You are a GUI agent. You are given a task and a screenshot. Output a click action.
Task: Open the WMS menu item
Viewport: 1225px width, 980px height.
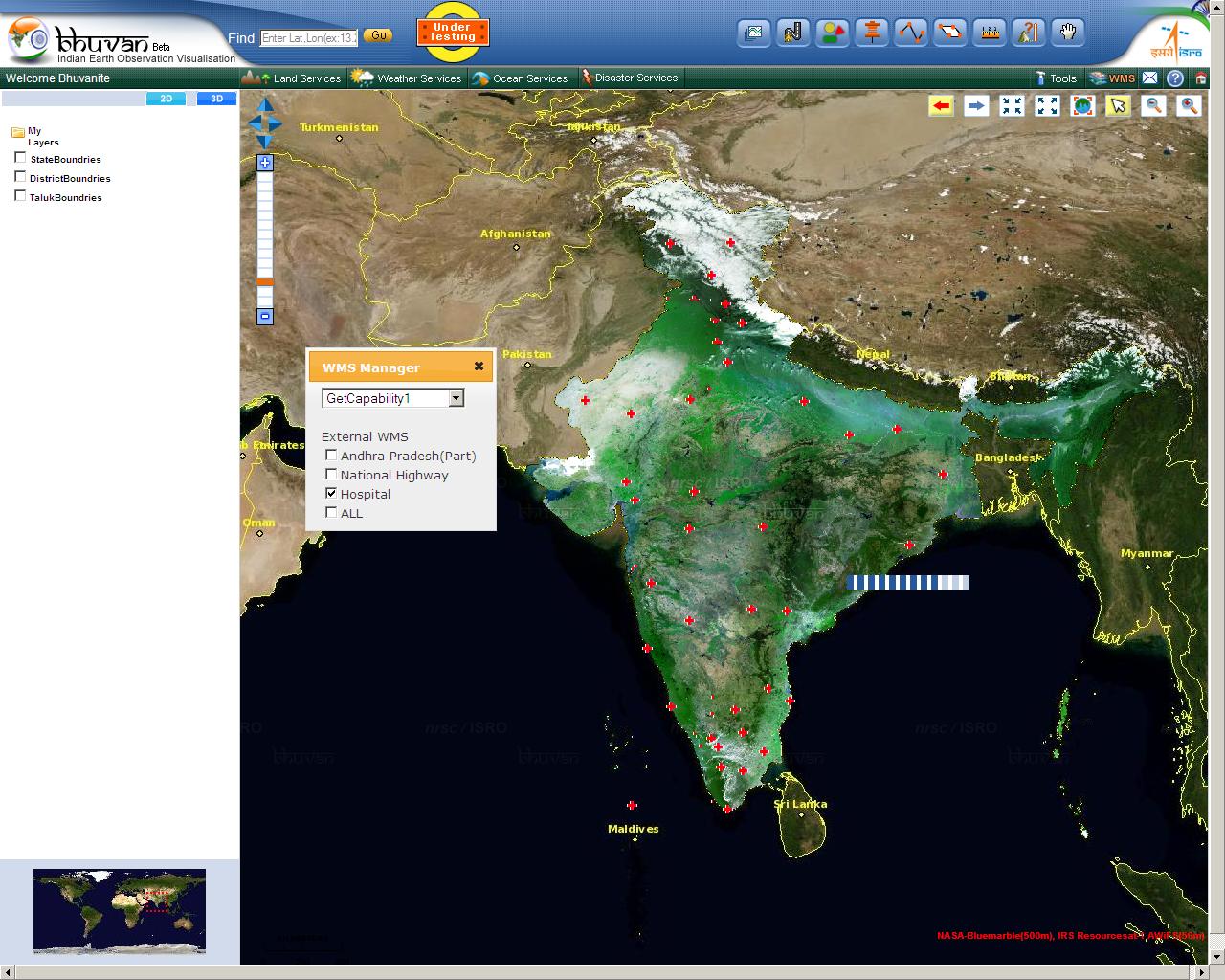pos(1112,78)
